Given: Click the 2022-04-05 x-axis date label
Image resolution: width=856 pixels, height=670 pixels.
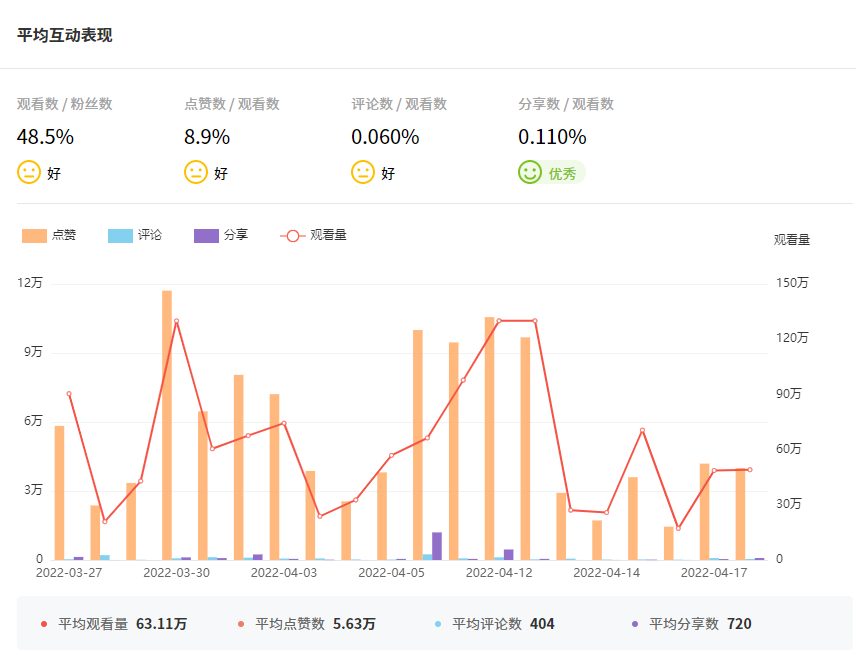Looking at the screenshot, I should click(x=391, y=573).
